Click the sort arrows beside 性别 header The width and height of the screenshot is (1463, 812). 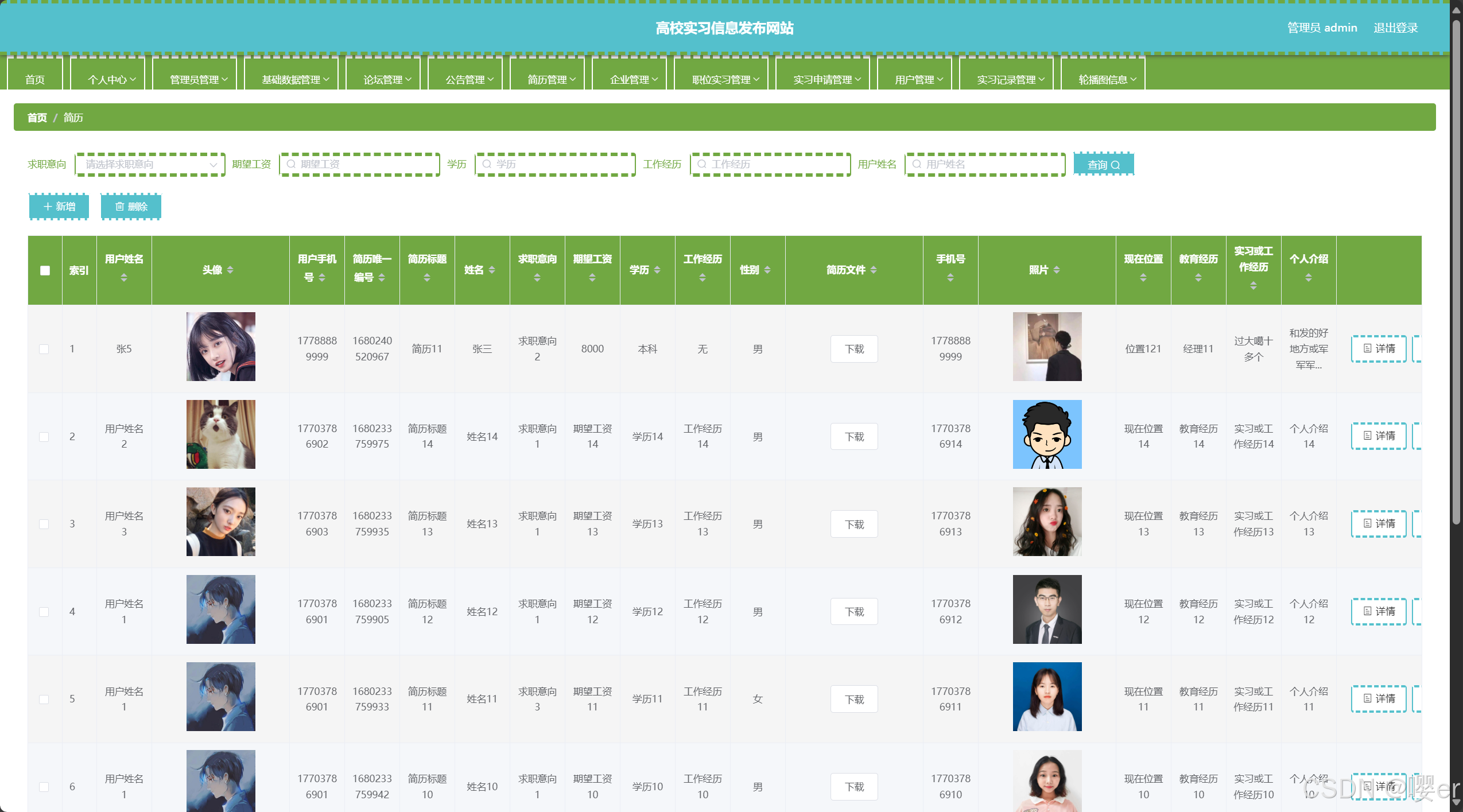767,270
